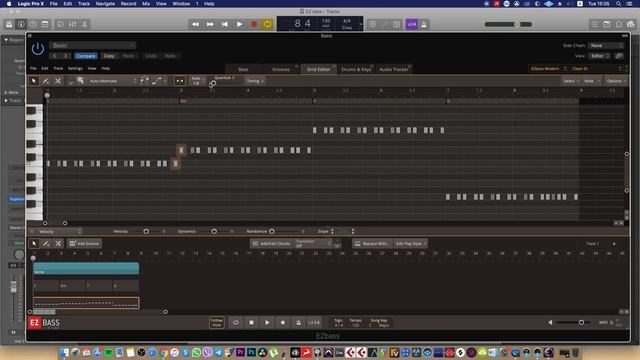Screen dimensions: 640x360
Task: Click the Add Groove button
Action: pyautogui.click(x=84, y=244)
